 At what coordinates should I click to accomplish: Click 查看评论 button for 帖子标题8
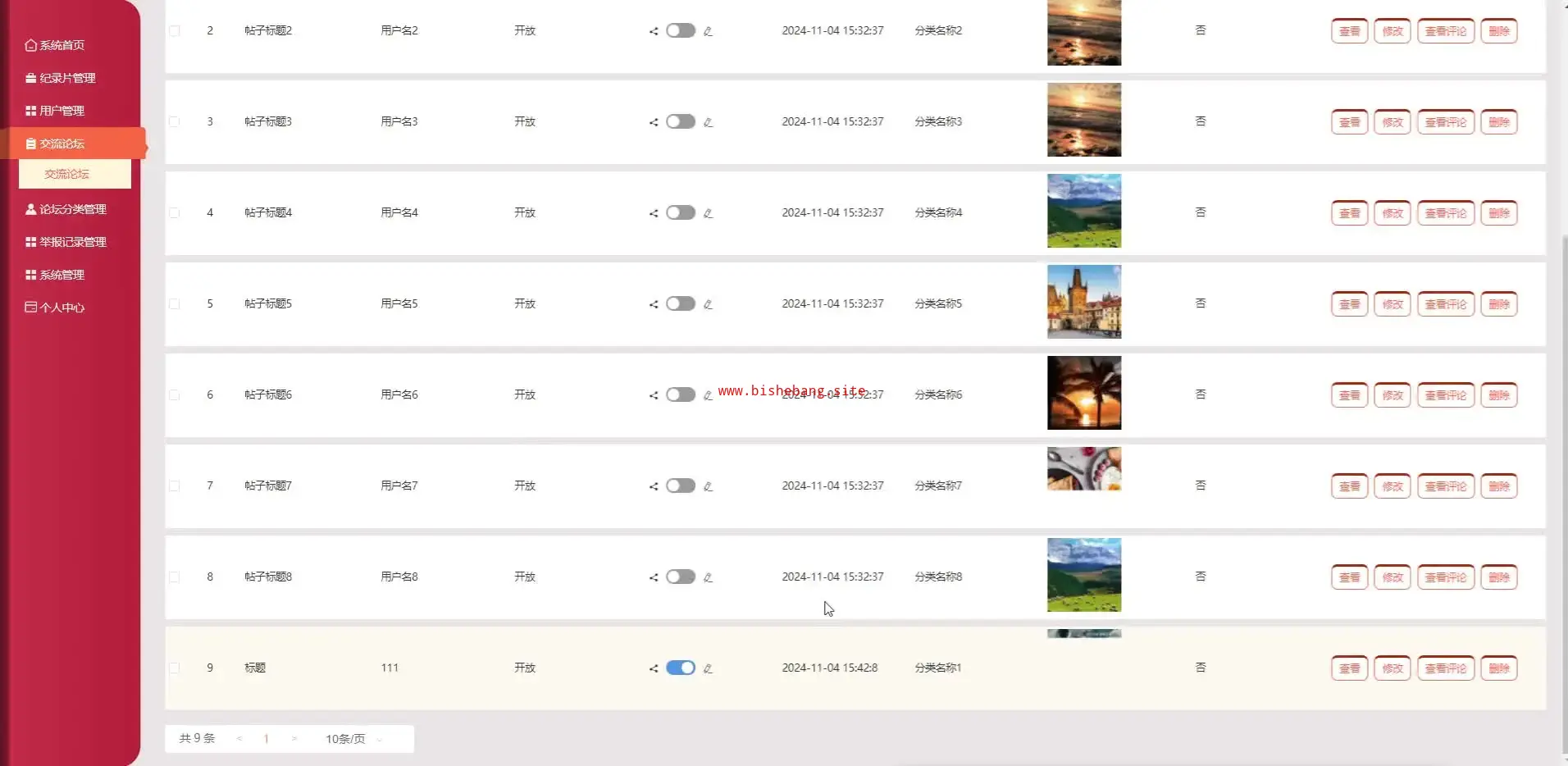coord(1446,577)
